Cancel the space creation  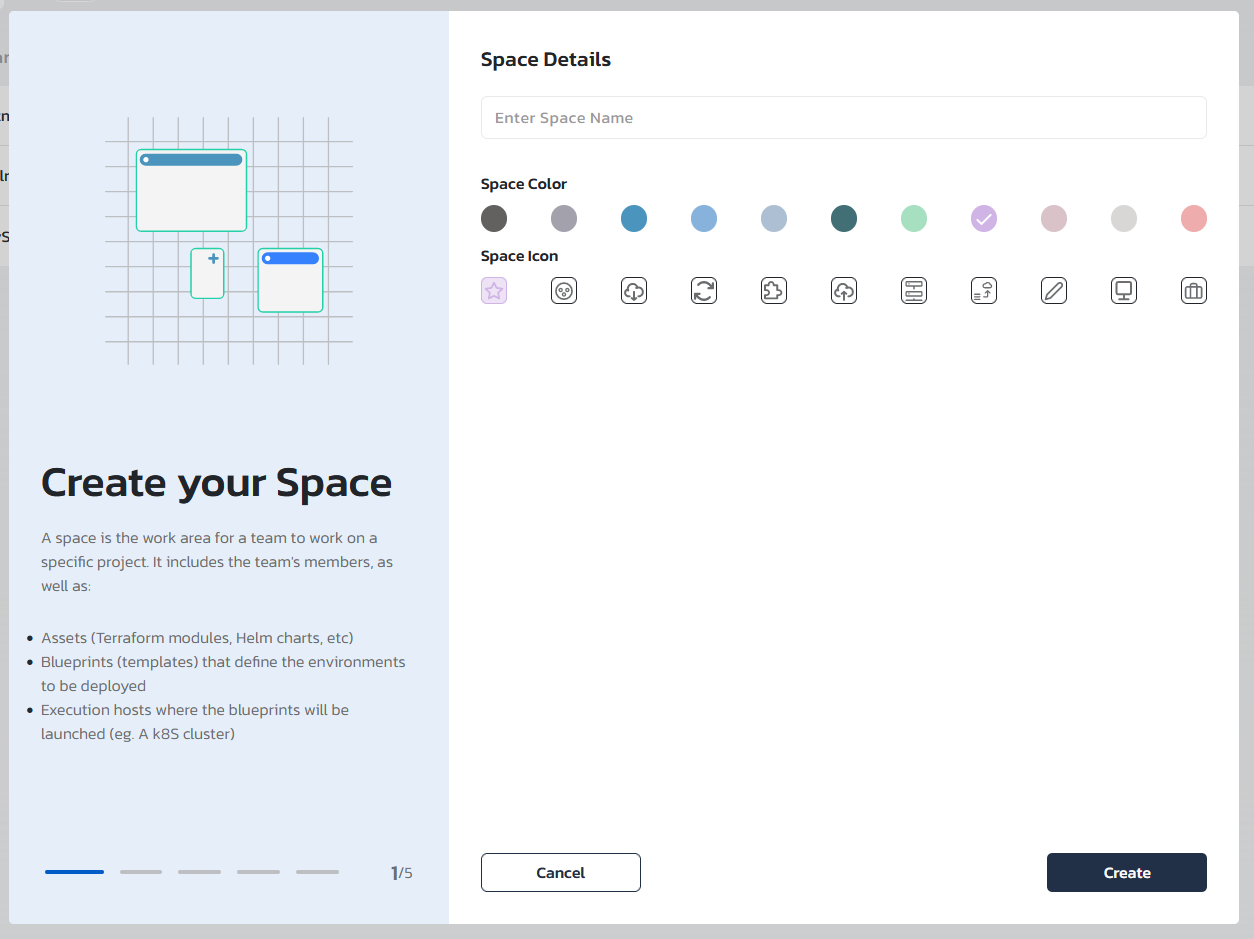[560, 872]
